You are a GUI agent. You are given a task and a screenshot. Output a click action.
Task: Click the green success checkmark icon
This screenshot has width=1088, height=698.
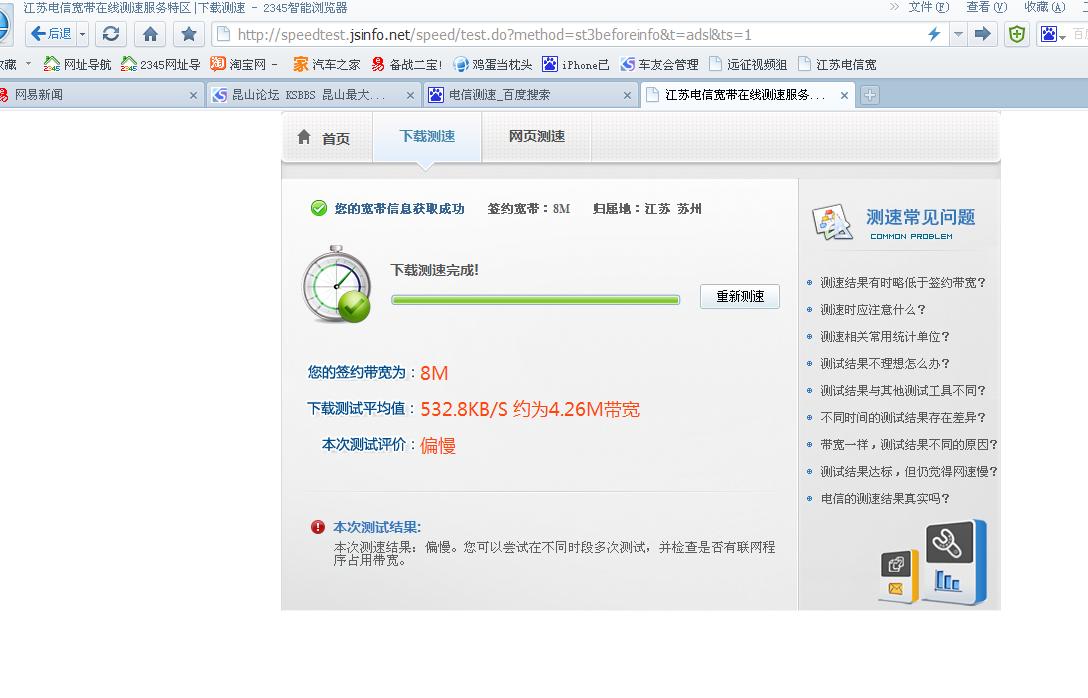point(318,208)
